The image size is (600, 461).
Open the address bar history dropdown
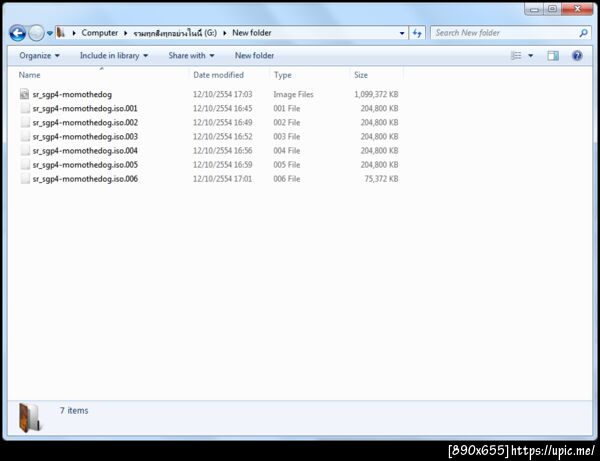(x=402, y=33)
